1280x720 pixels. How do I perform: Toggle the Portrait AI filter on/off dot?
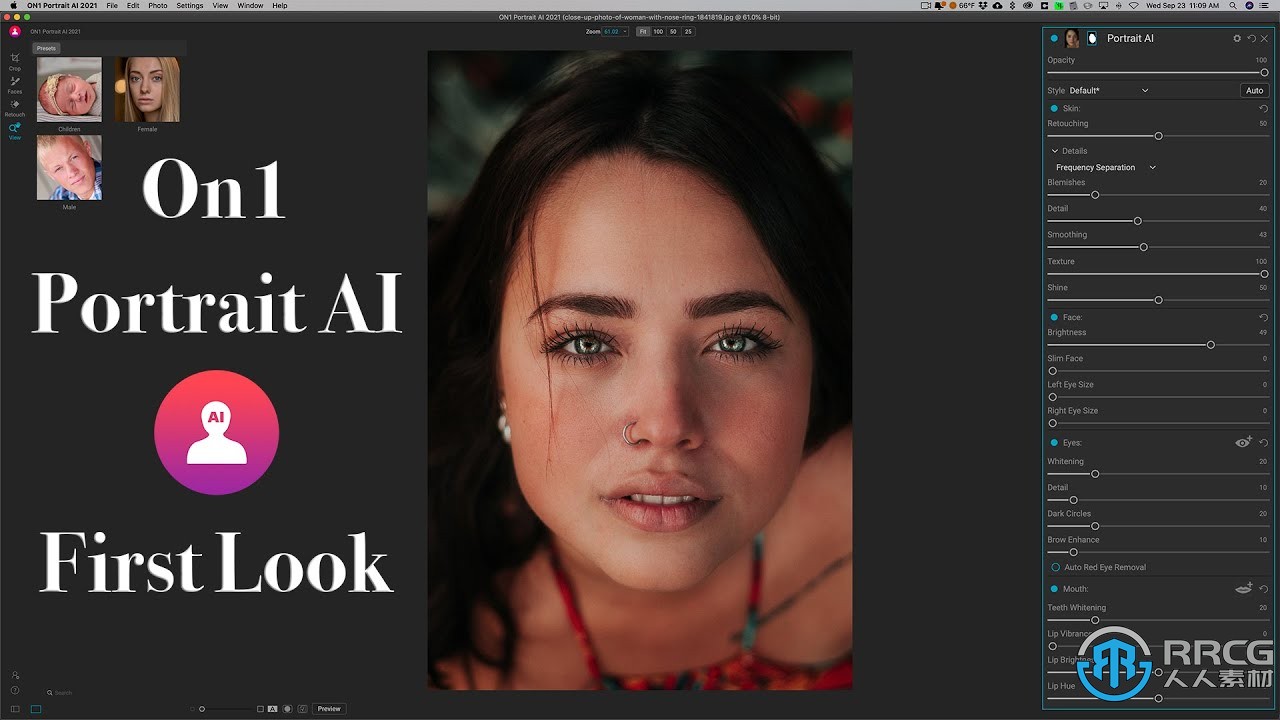point(1054,38)
